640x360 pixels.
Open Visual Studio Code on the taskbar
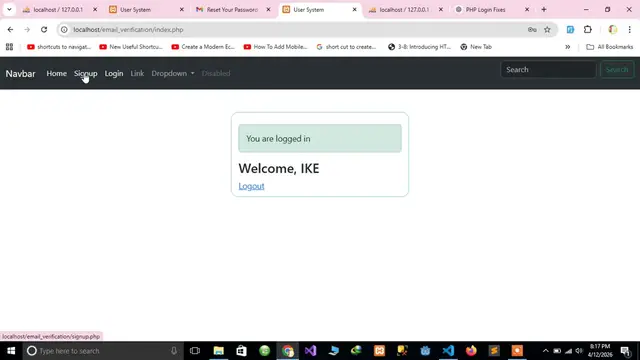point(448,351)
